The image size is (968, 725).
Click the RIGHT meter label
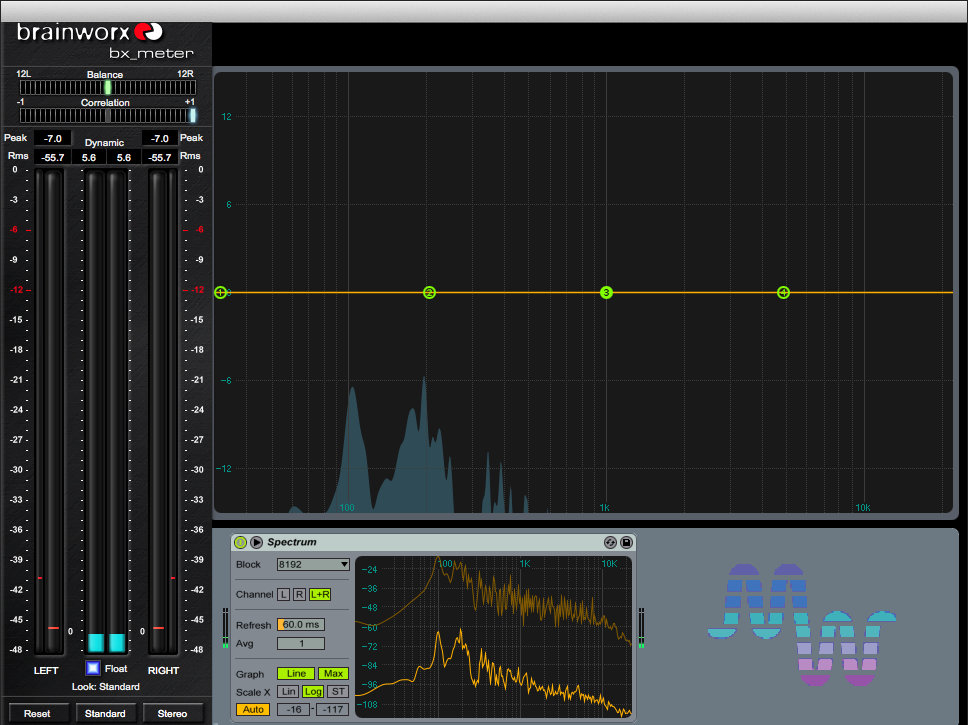point(163,671)
